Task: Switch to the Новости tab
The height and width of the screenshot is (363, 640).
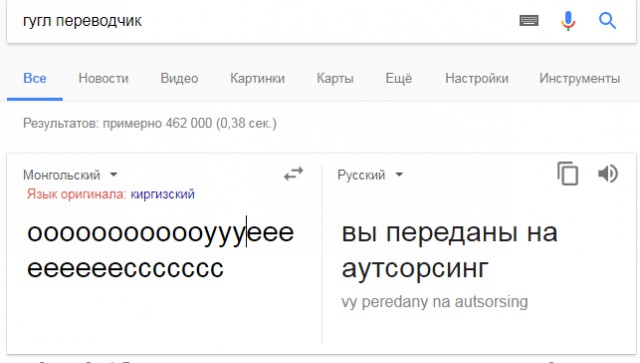Action: pos(103,78)
